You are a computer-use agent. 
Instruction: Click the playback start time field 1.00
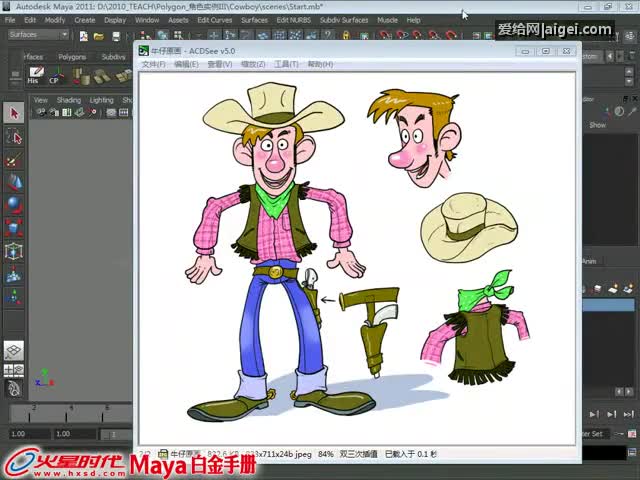(75, 434)
